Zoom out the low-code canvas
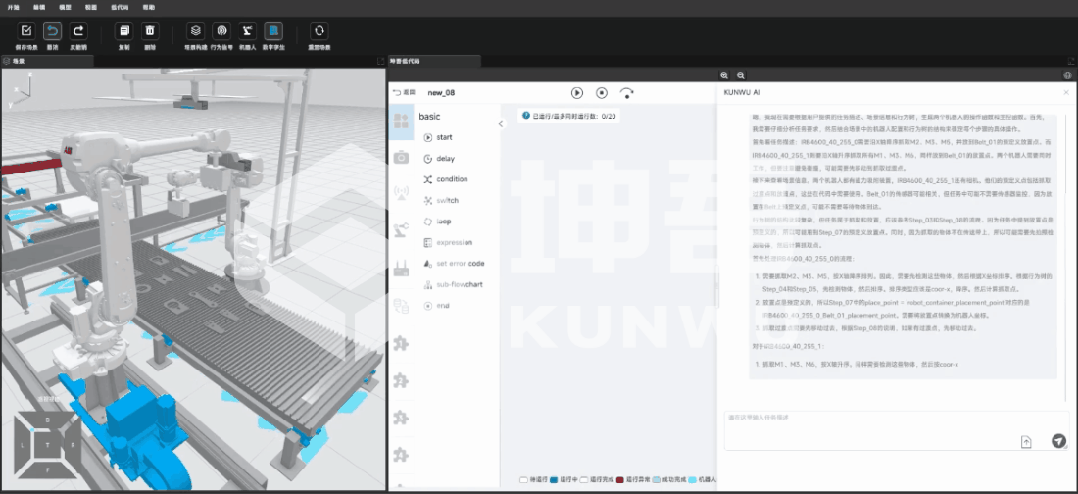 click(740, 75)
